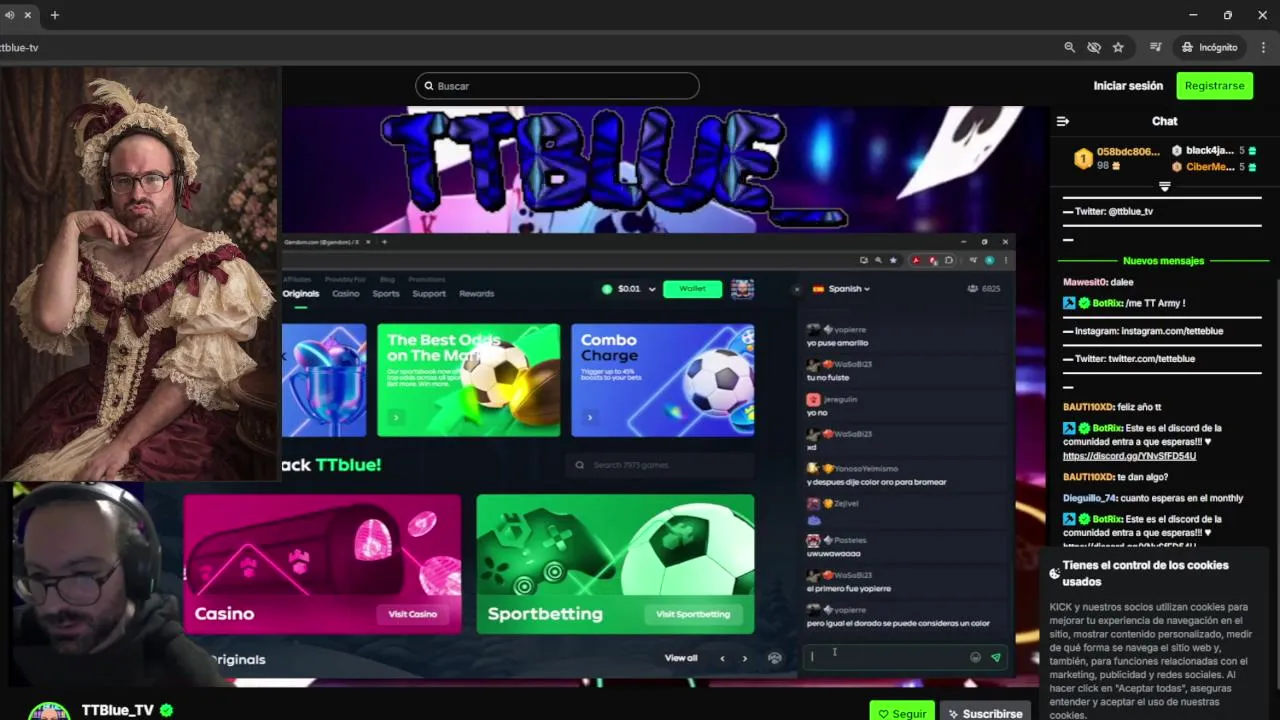Screen dimensions: 1280x720
Task: Select Sports tab in Gamdom navigation
Action: coord(386,293)
